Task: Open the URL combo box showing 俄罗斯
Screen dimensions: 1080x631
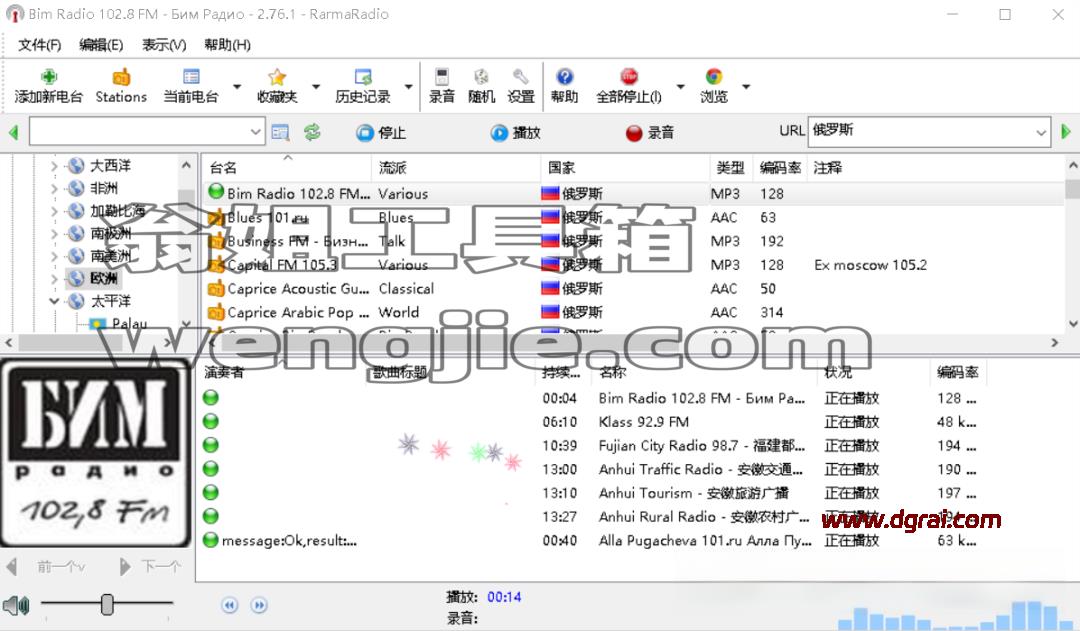Action: pos(929,131)
